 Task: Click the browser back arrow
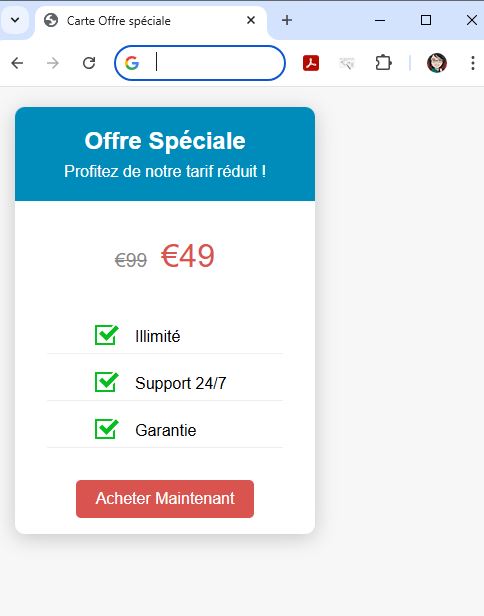17,63
